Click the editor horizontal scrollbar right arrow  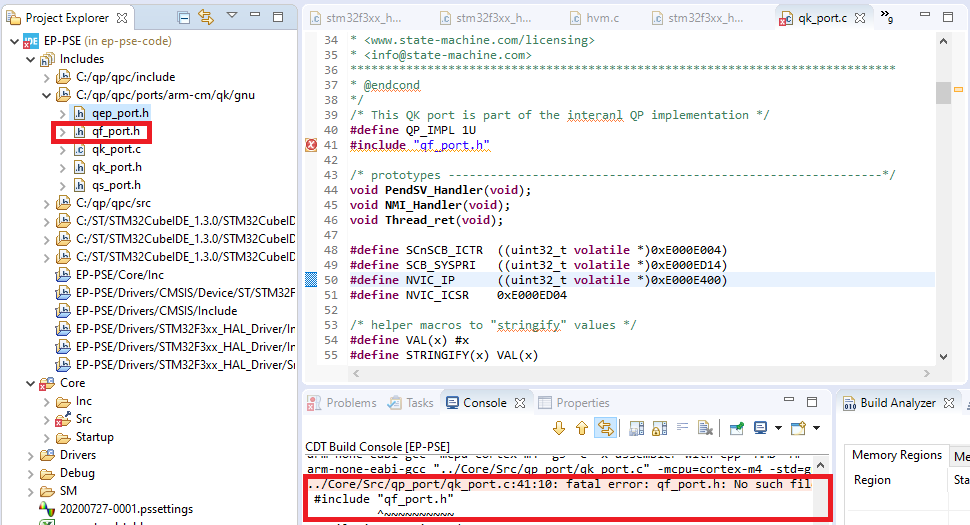click(x=926, y=373)
